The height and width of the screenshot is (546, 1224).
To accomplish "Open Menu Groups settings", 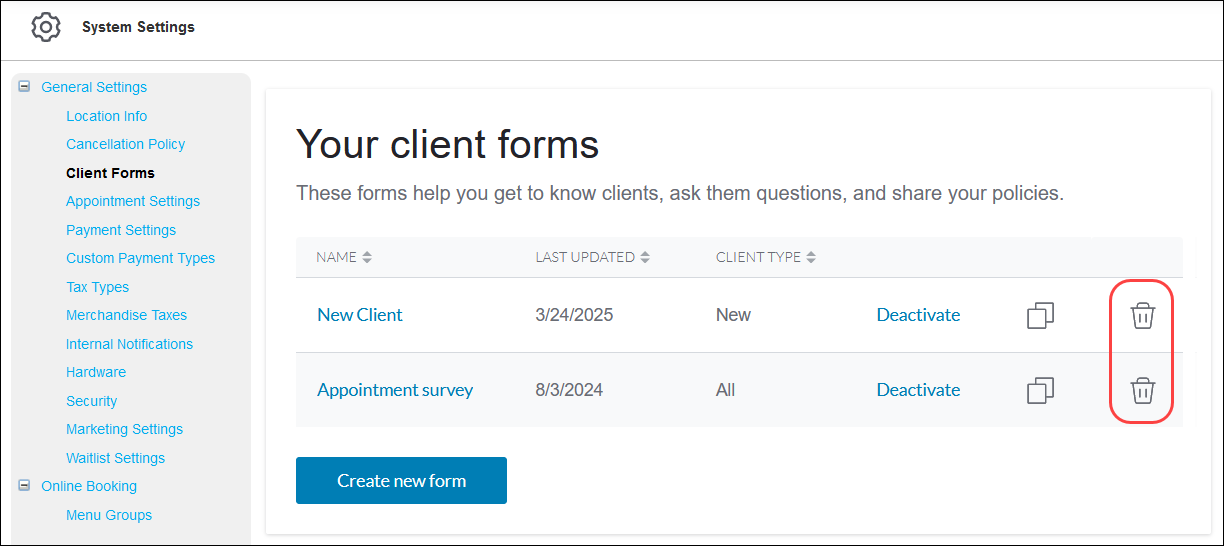I will (109, 515).
